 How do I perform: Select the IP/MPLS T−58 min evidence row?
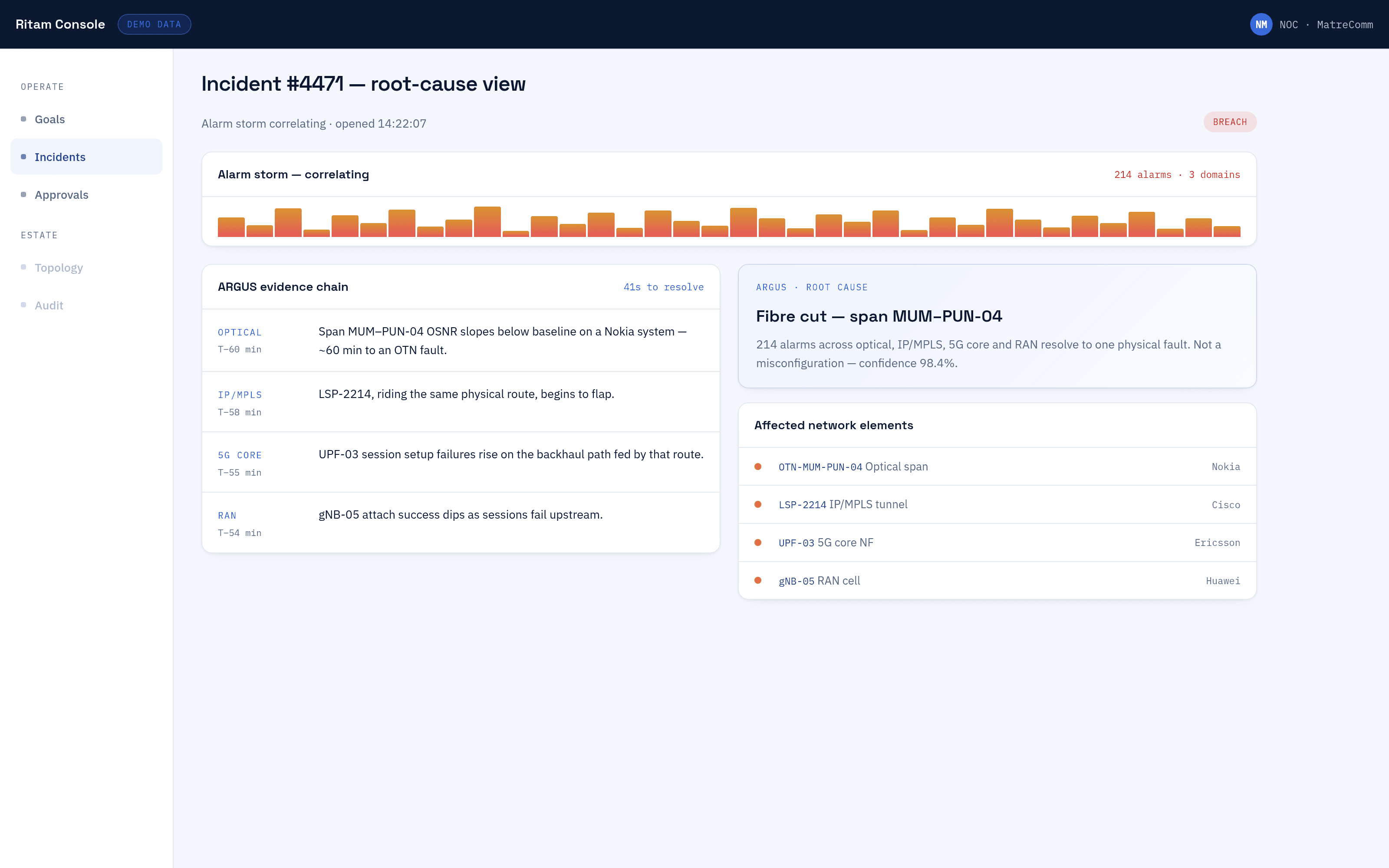461,402
